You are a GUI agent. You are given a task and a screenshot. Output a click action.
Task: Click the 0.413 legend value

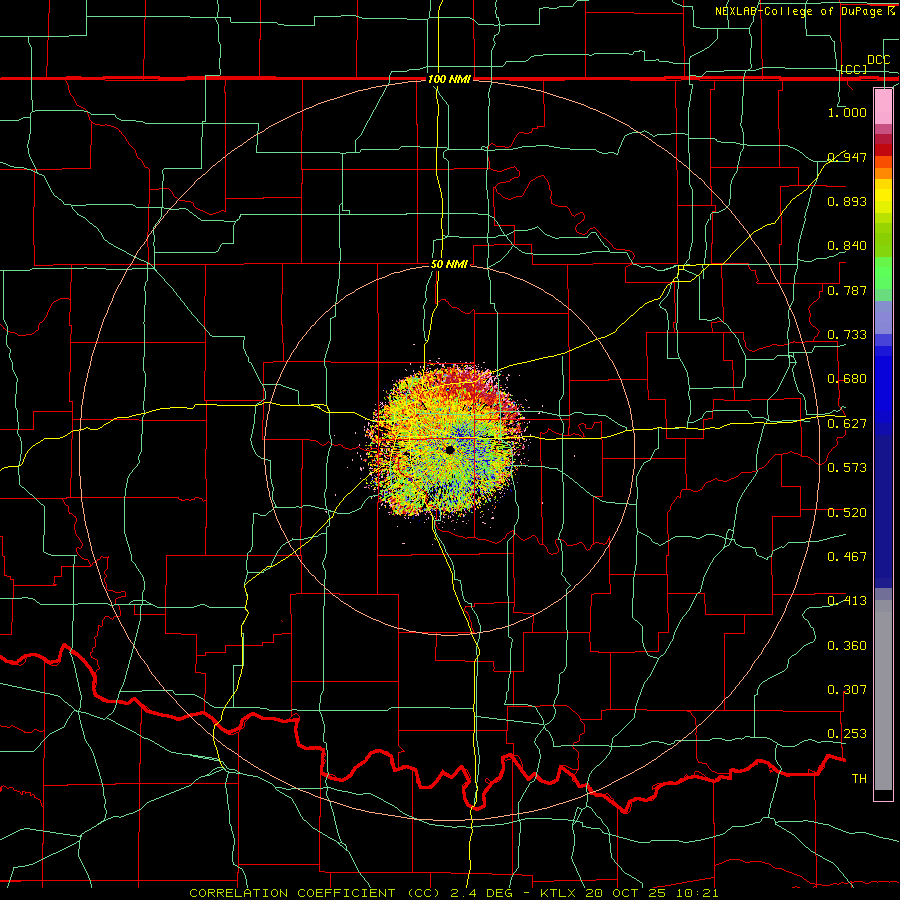847,601
